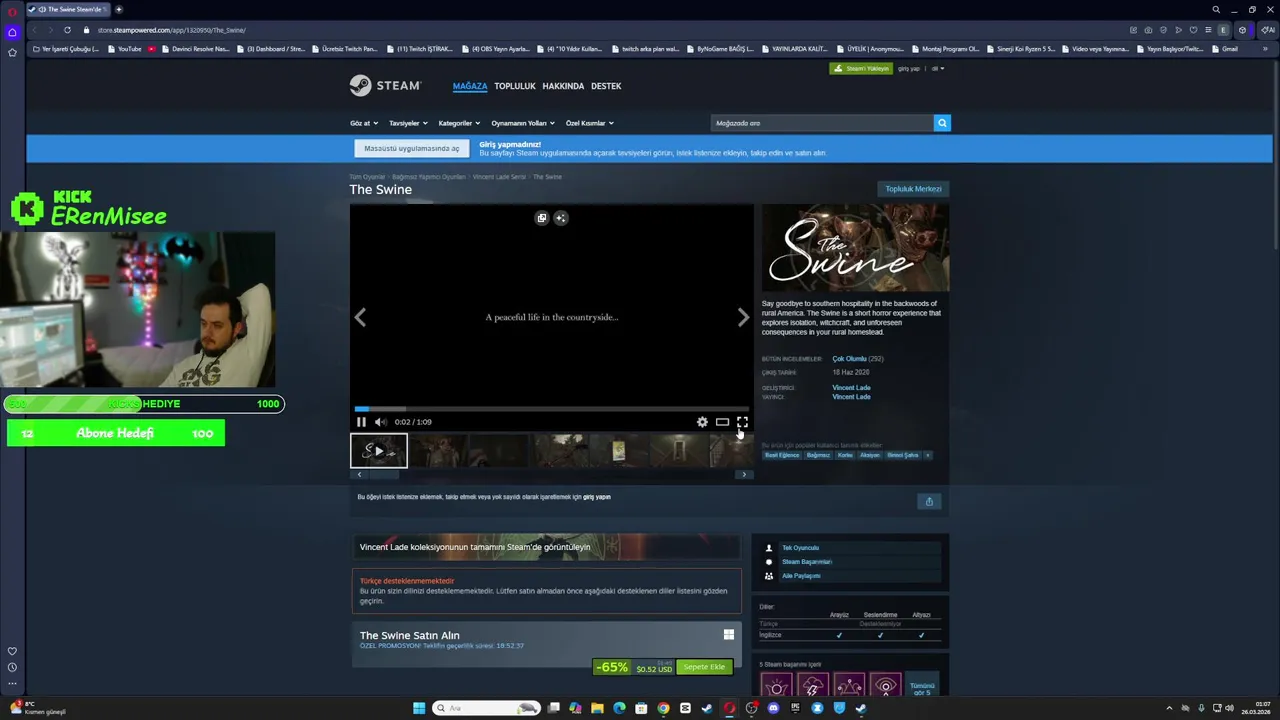Viewport: 1280px width, 720px height.
Task: Click the pop-out icon above the video
Action: coord(542,218)
